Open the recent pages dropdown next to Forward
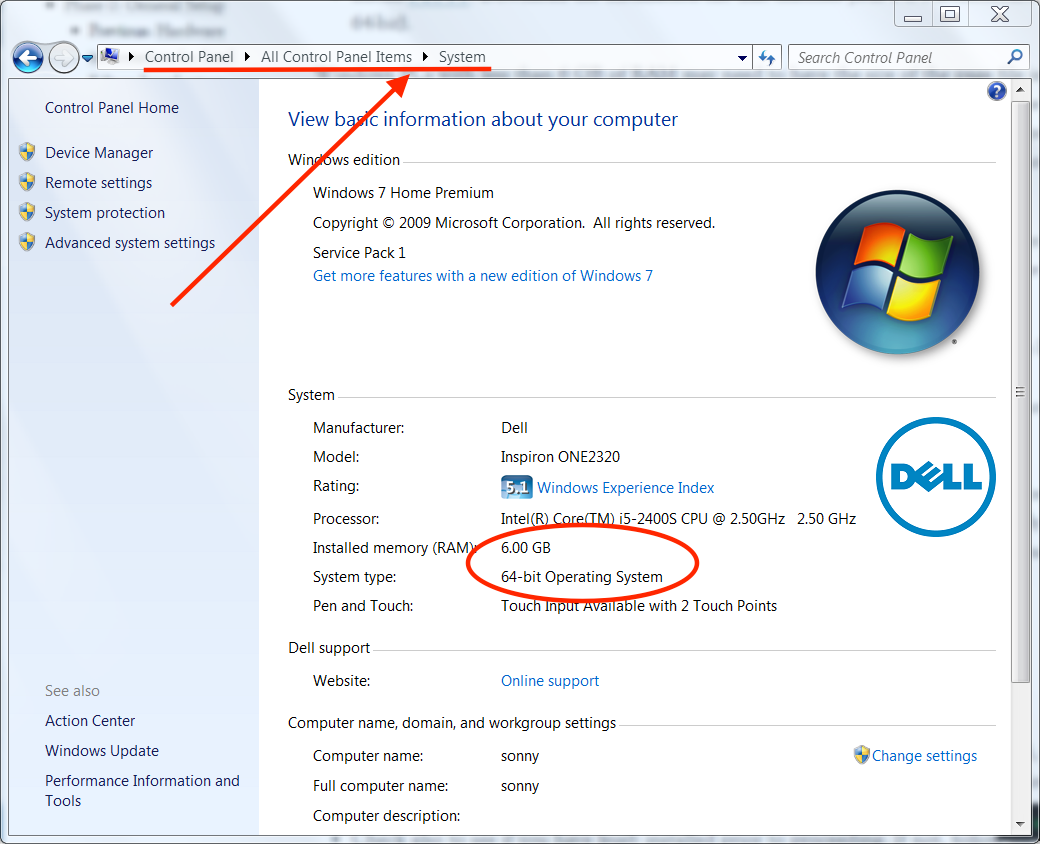Screen dimensions: 1040x844 coord(88,58)
